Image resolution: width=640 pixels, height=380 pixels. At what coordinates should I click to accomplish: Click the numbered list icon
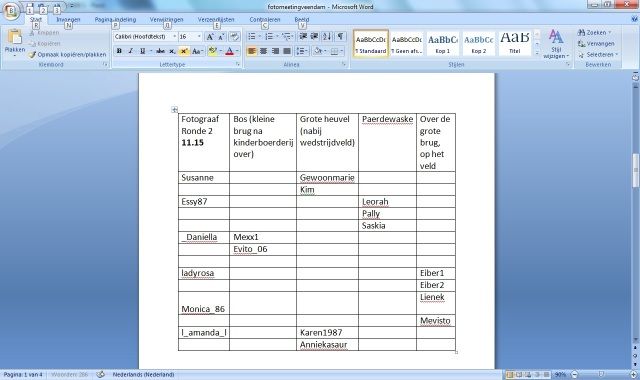click(269, 37)
